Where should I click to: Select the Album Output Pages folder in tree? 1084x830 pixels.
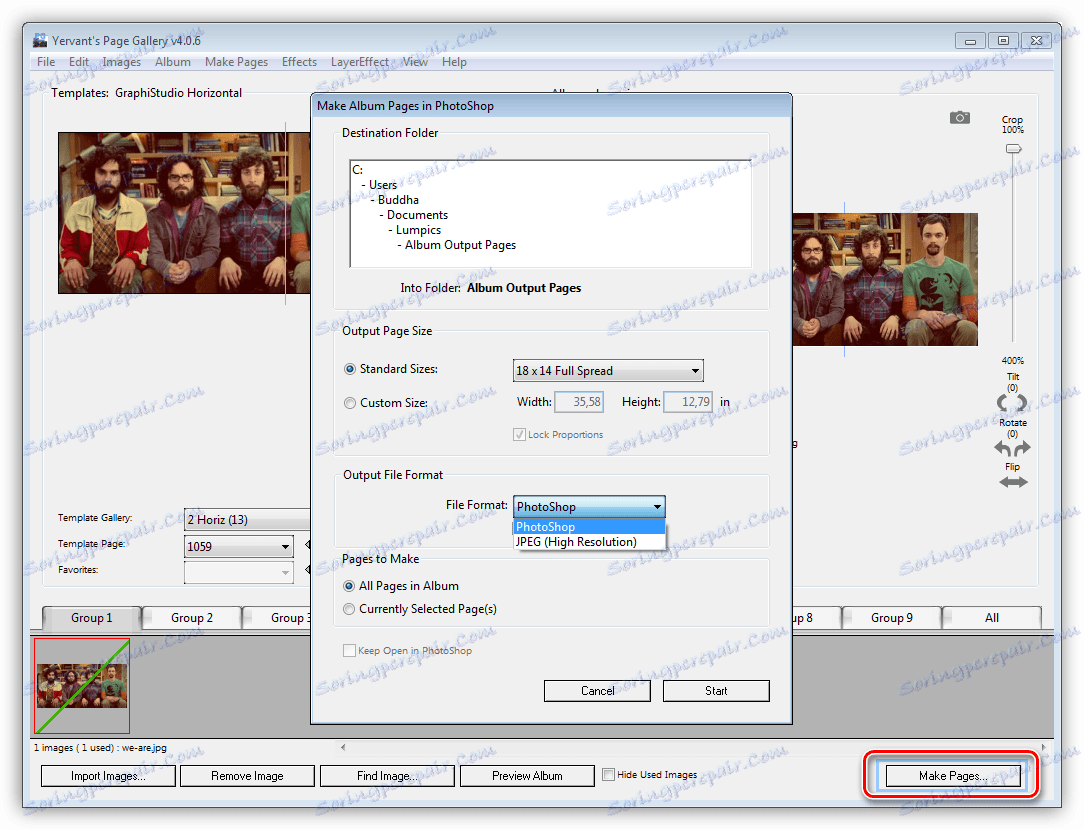pyautogui.click(x=460, y=245)
